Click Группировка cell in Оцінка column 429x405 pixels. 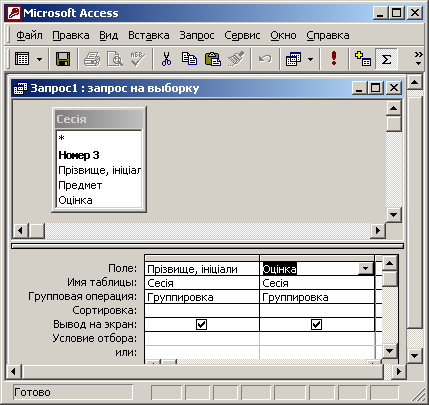click(317, 297)
